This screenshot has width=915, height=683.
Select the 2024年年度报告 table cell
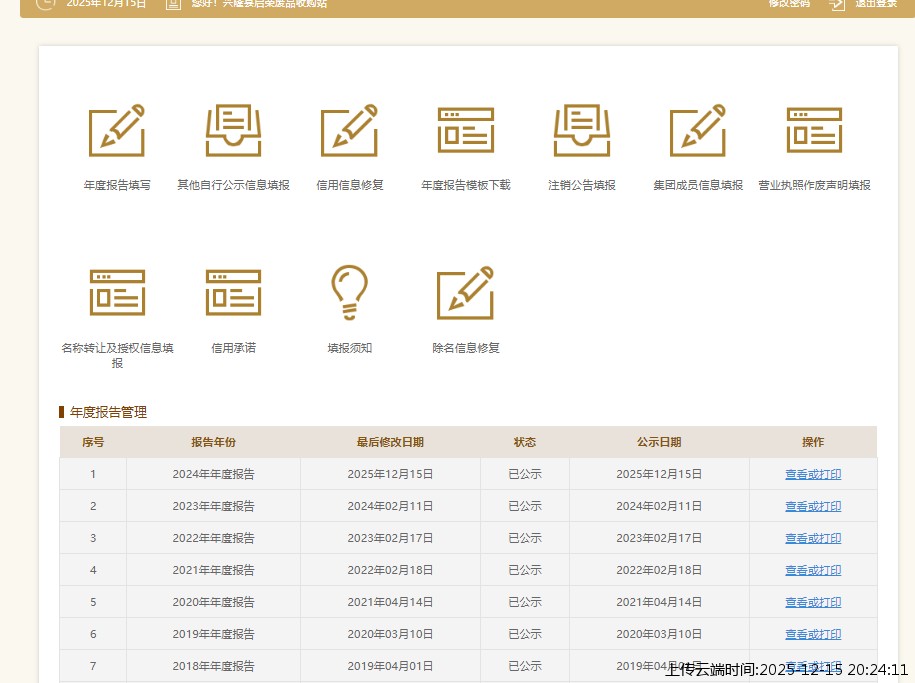pos(213,474)
